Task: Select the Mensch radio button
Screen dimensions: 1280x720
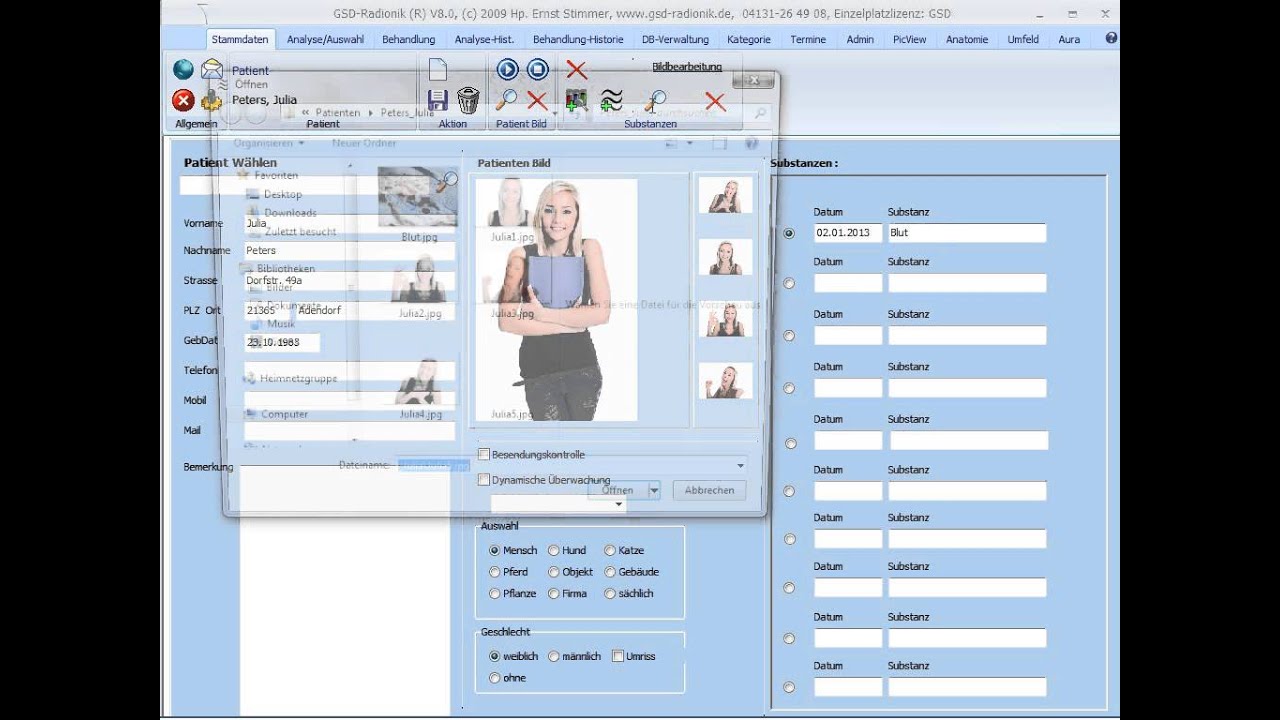Action: click(494, 550)
